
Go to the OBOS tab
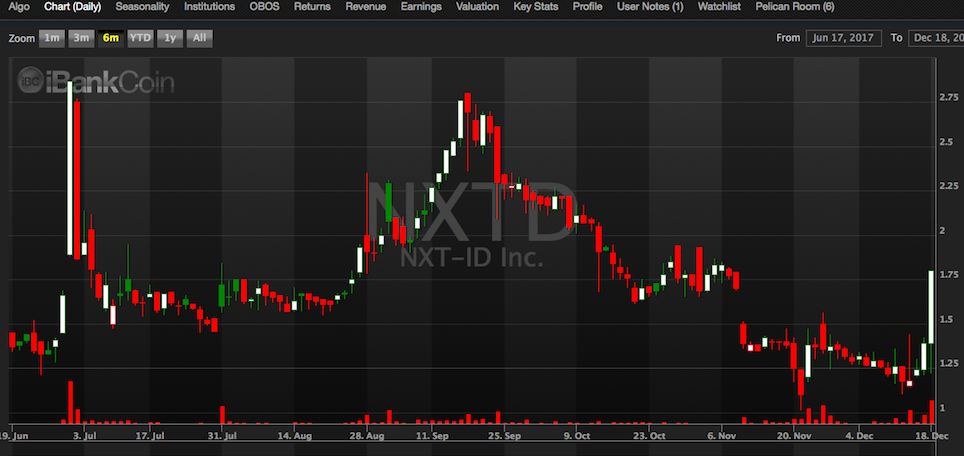click(x=264, y=7)
